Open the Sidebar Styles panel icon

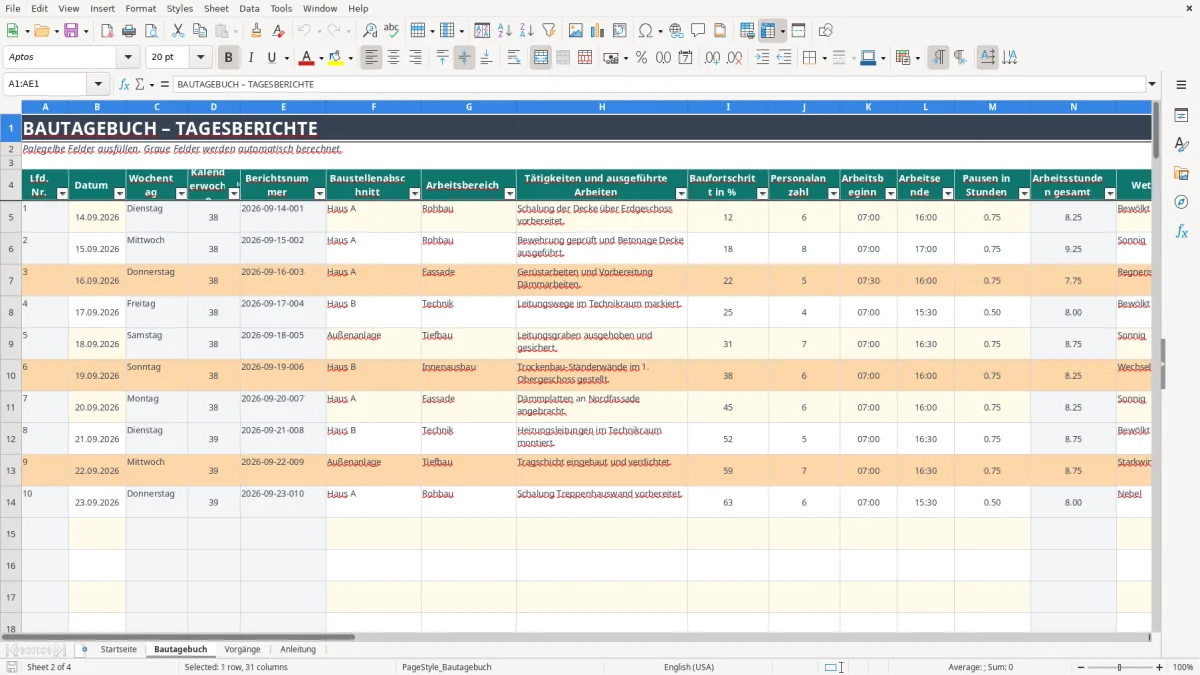[1181, 145]
